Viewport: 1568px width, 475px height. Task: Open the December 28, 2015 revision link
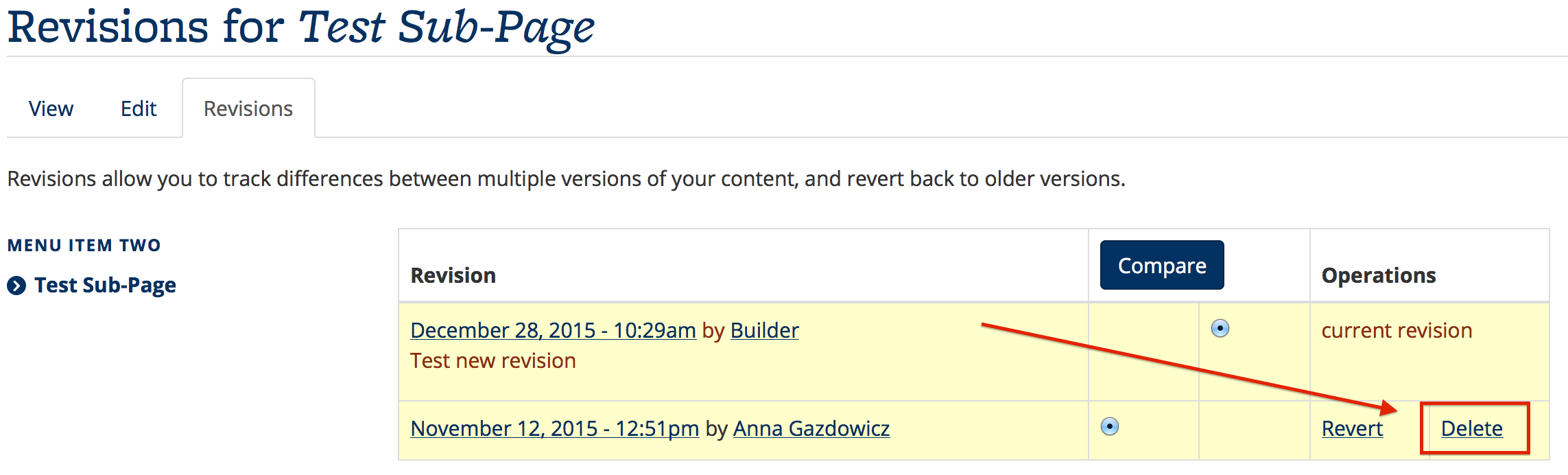pyautogui.click(x=553, y=331)
